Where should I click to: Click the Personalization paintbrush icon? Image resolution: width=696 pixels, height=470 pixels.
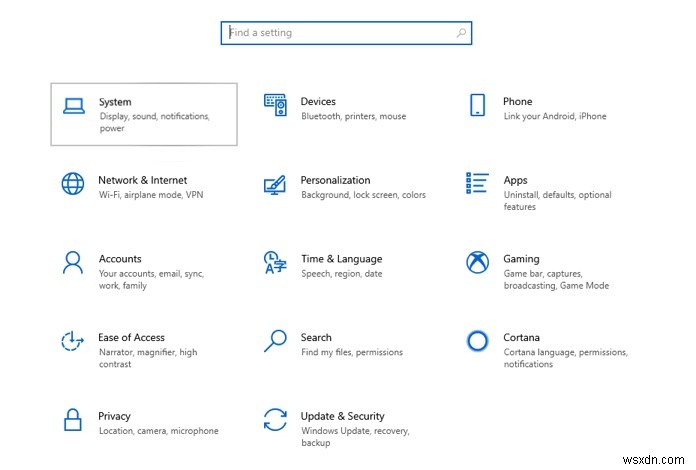point(275,184)
